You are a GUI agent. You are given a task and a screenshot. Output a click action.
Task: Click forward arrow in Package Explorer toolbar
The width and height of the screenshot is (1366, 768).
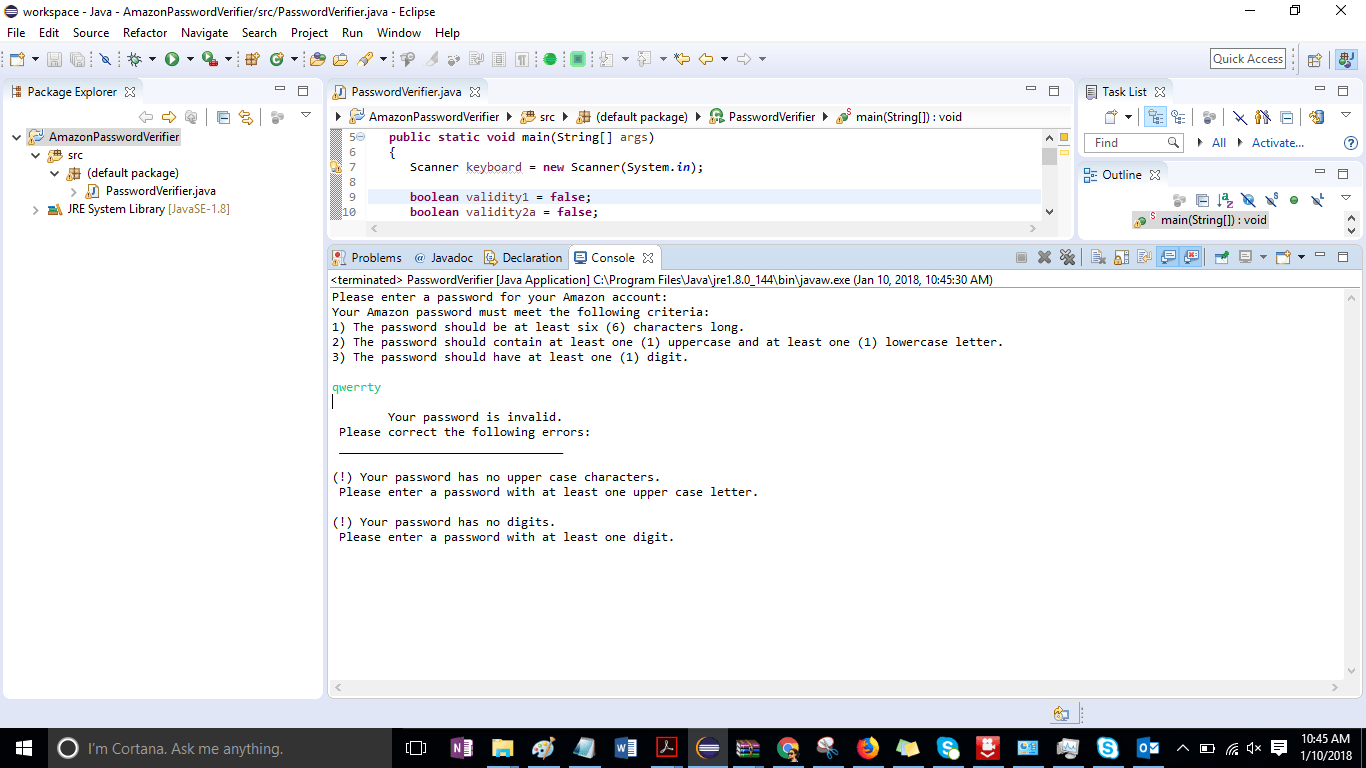pyautogui.click(x=169, y=117)
